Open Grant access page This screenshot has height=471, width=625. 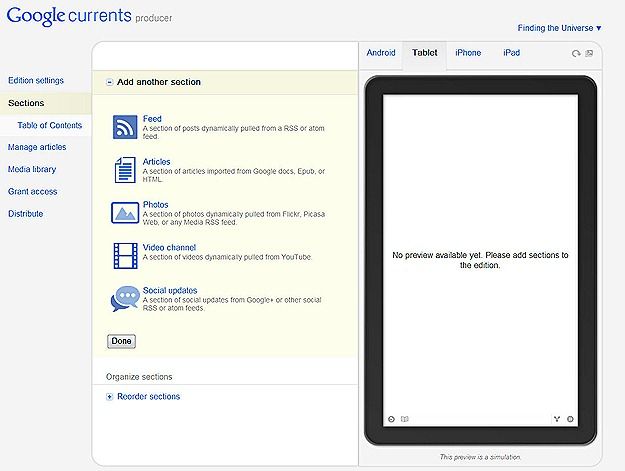coord(33,192)
